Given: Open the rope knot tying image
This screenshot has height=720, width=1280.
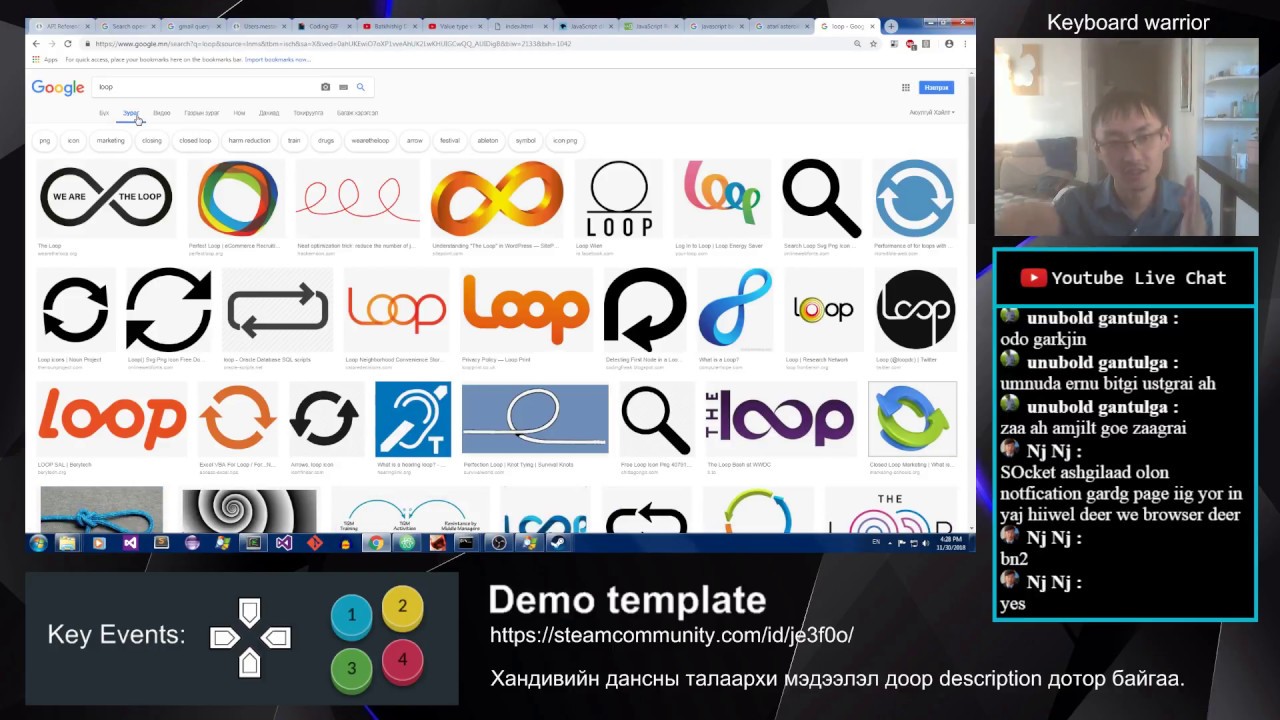Looking at the screenshot, I should point(535,418).
